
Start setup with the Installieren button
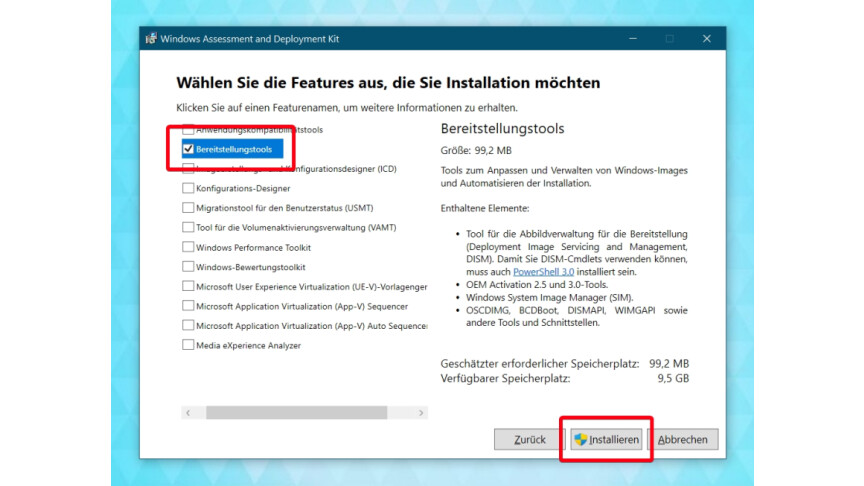606,439
